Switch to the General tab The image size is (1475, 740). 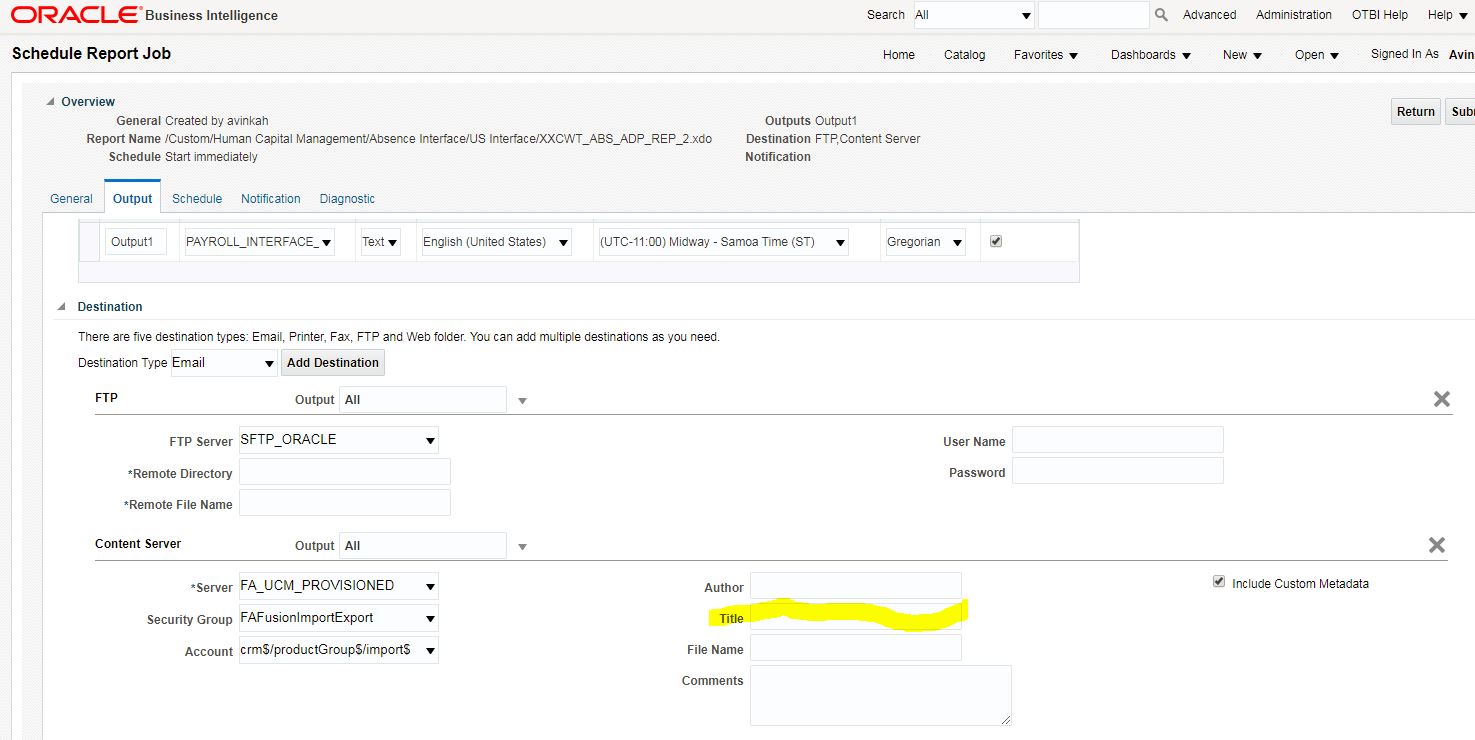pos(71,199)
